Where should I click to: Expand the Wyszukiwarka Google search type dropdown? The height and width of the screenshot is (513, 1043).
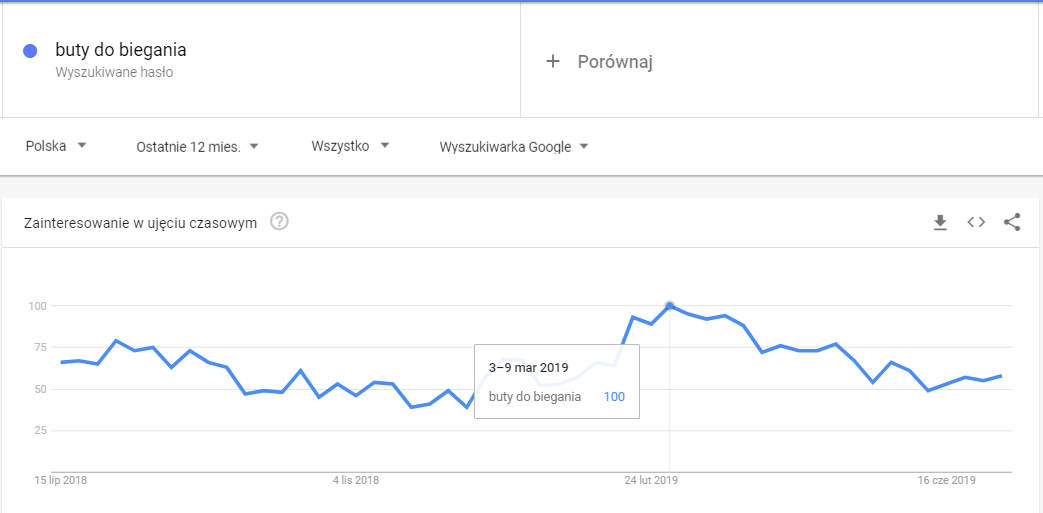514,147
